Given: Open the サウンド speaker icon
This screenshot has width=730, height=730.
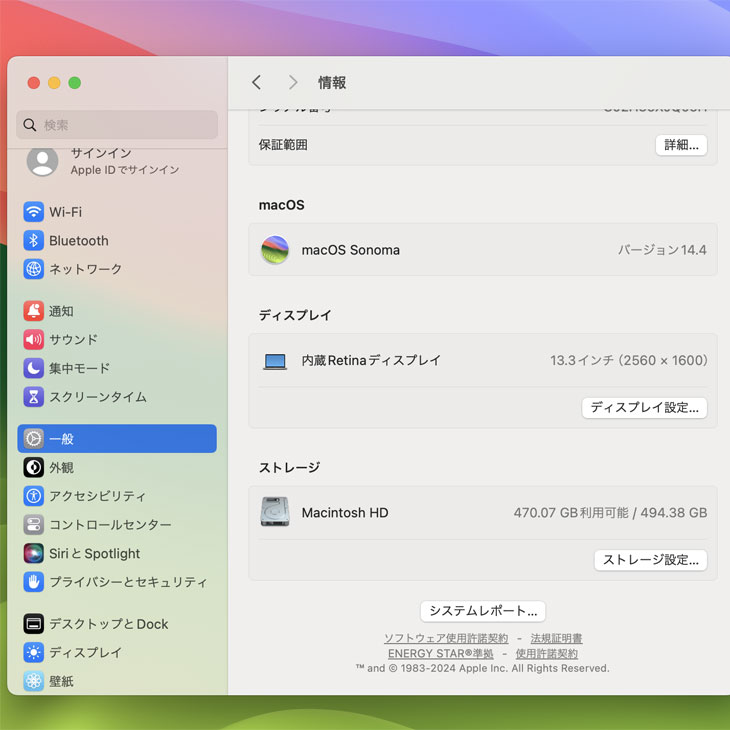Looking at the screenshot, I should tap(34, 340).
